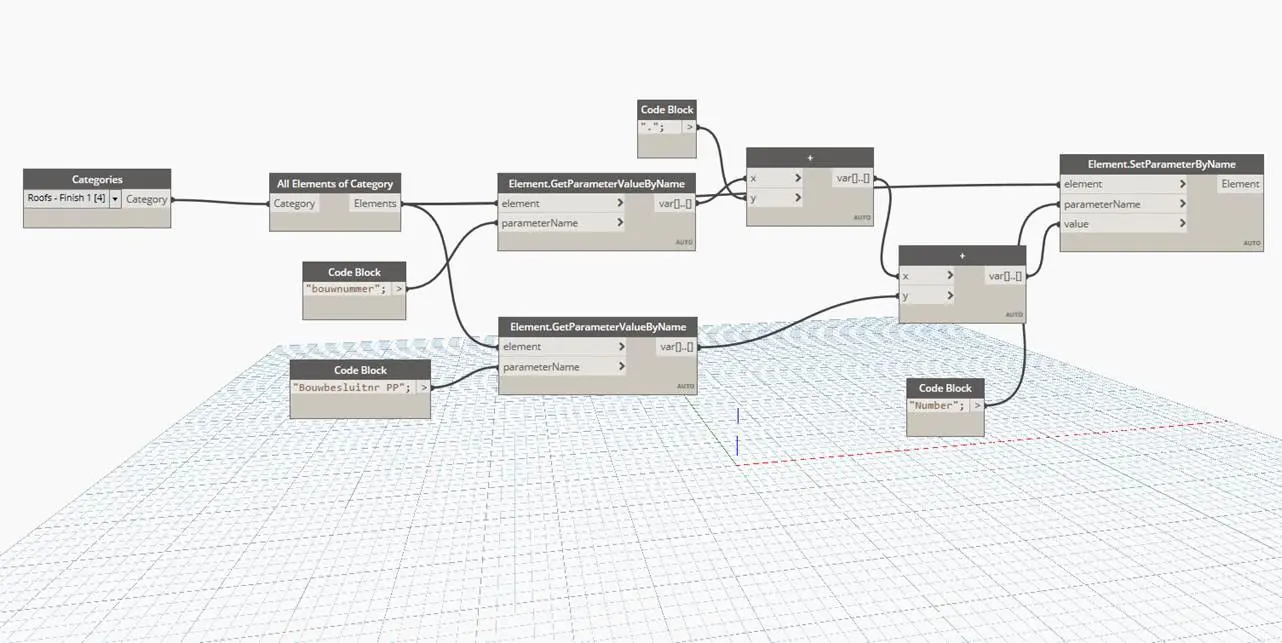
Task: Open the Roofs - Finish 1 dropdown arrow
Action: [115, 199]
